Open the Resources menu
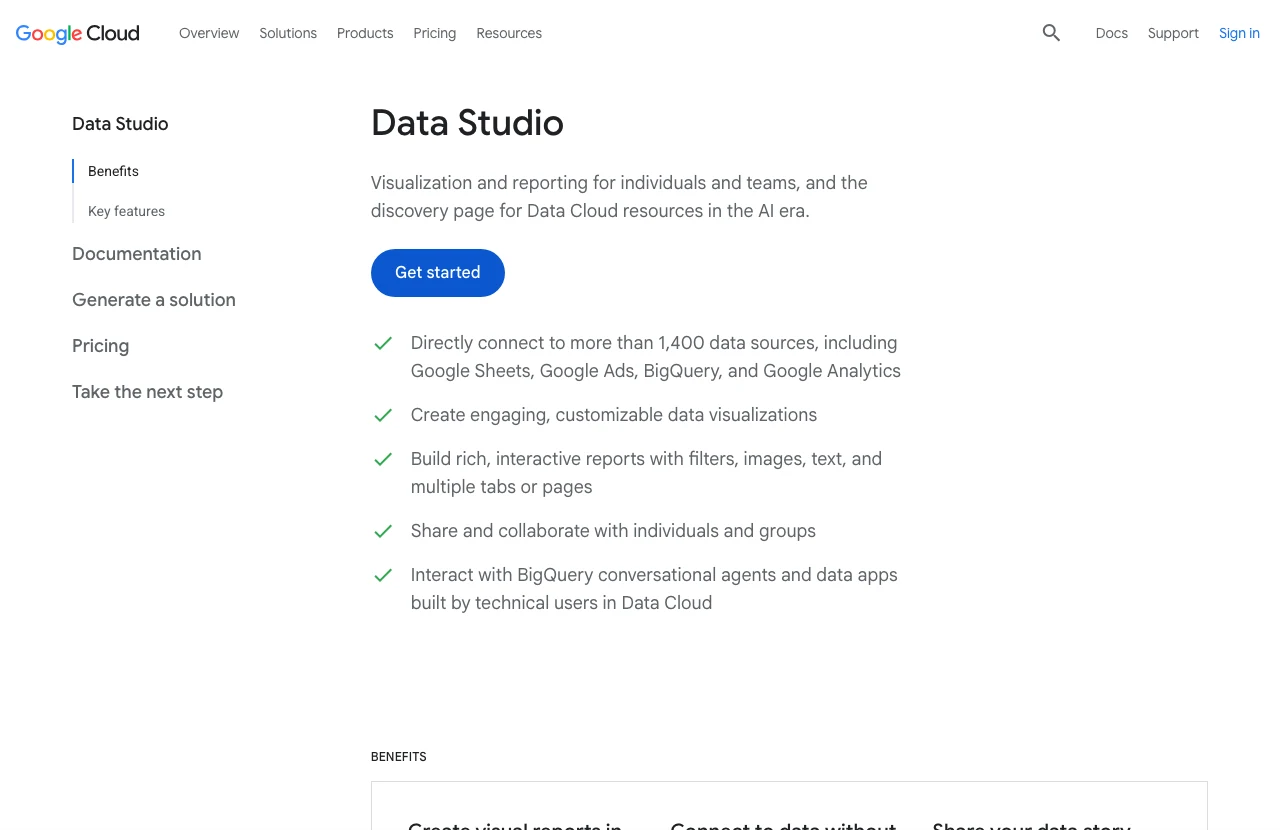 click(509, 33)
